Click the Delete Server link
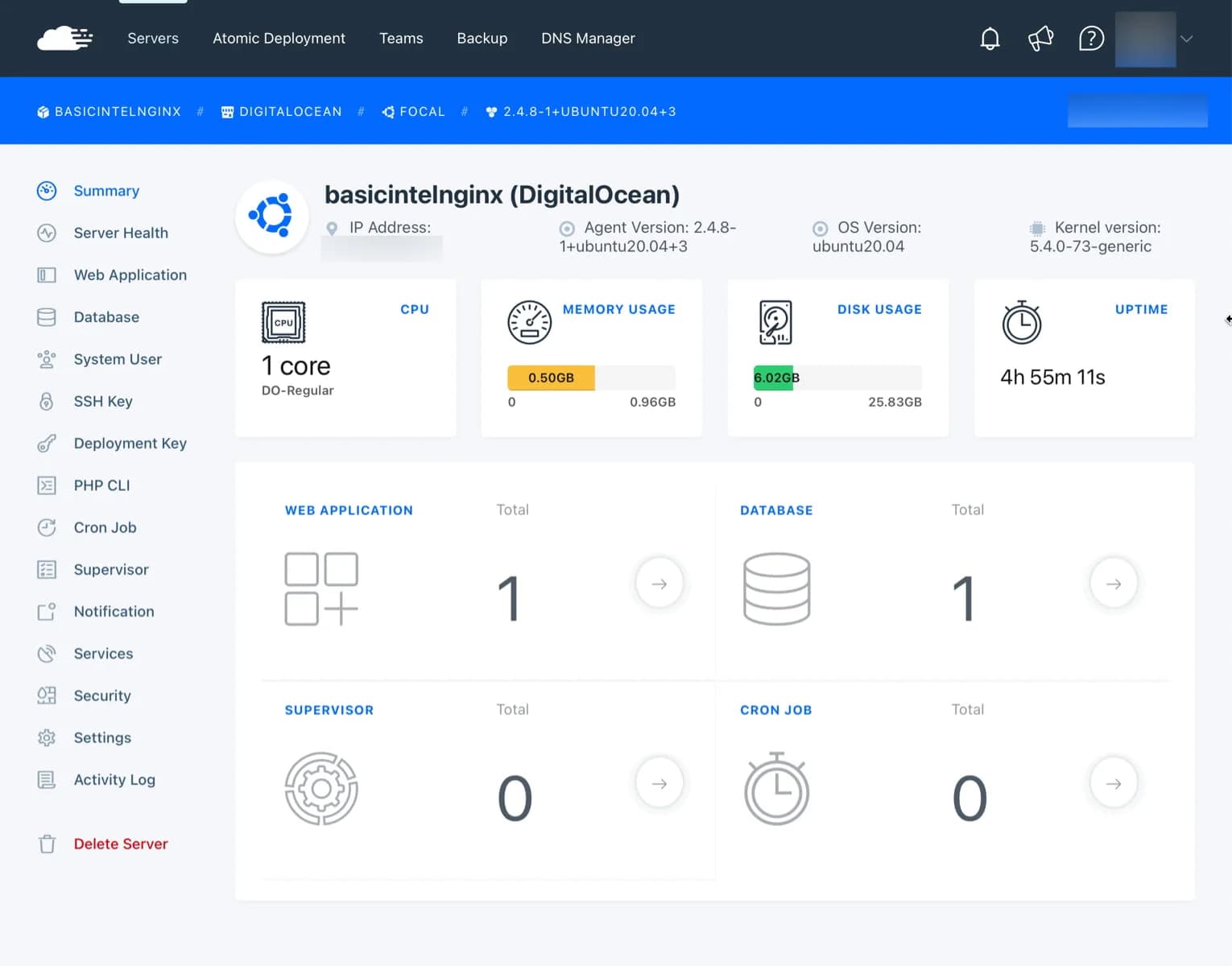The image size is (1232, 966). point(120,844)
